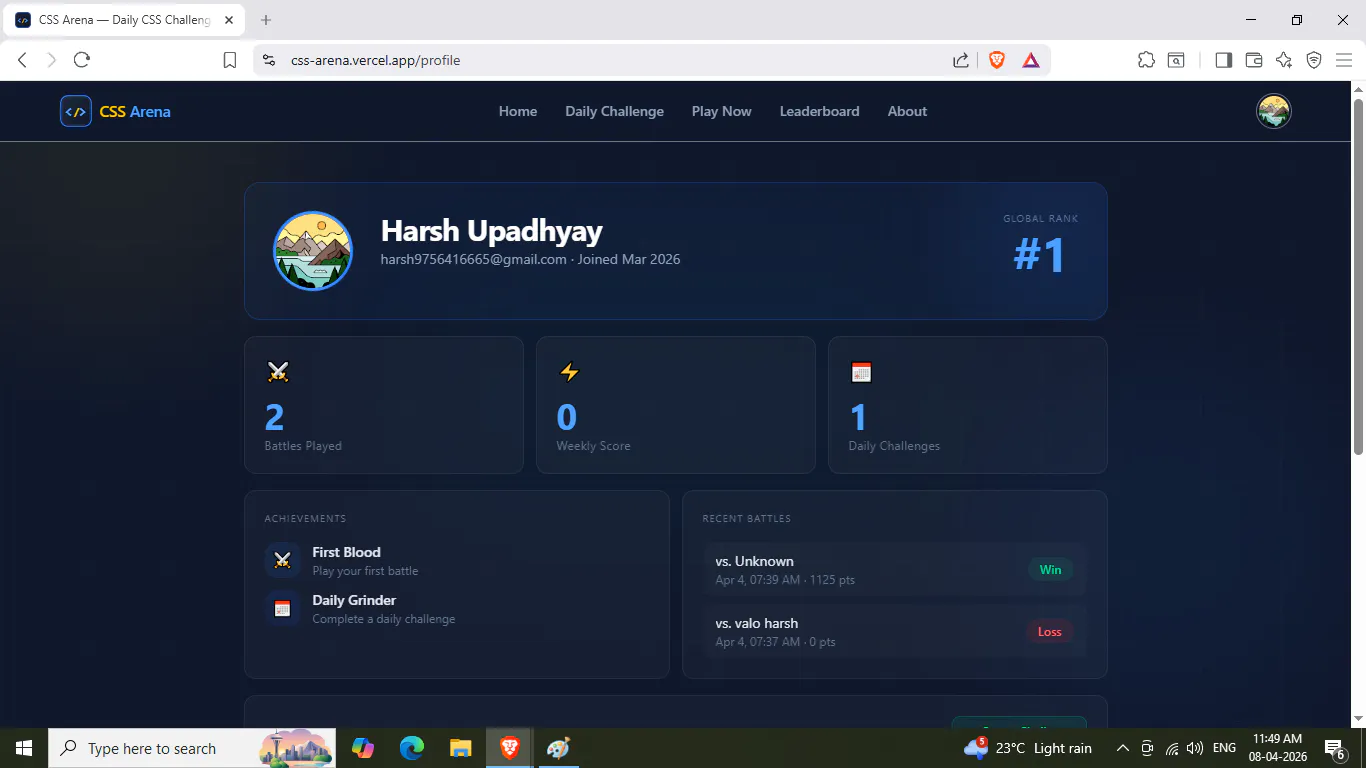The image size is (1366, 768).
Task: Click the CSS Arena code logo icon
Action: click(x=76, y=111)
